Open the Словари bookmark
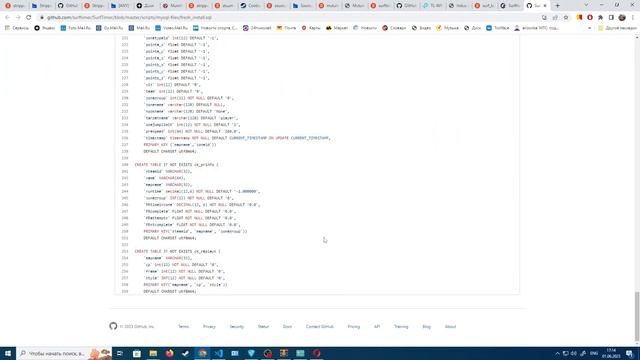The height and width of the screenshot is (360, 640). 394,28
